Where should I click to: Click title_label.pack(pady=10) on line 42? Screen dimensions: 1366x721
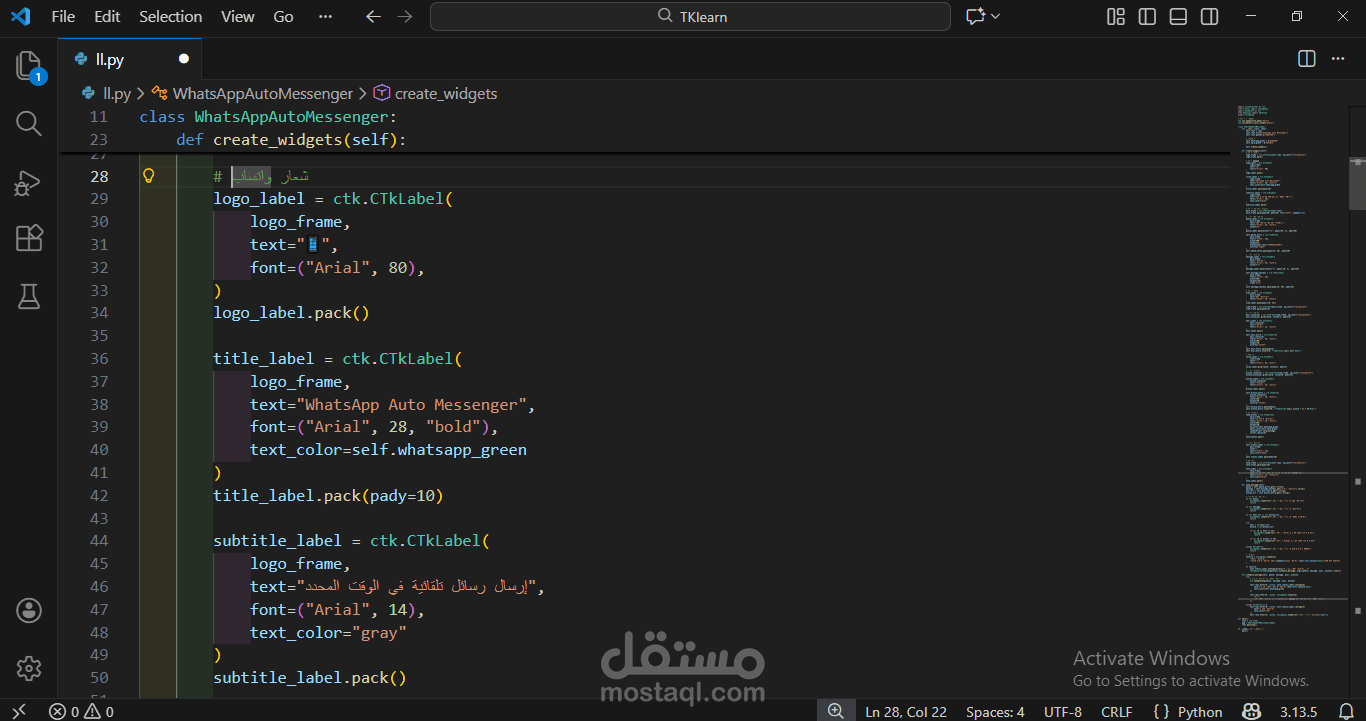click(328, 495)
